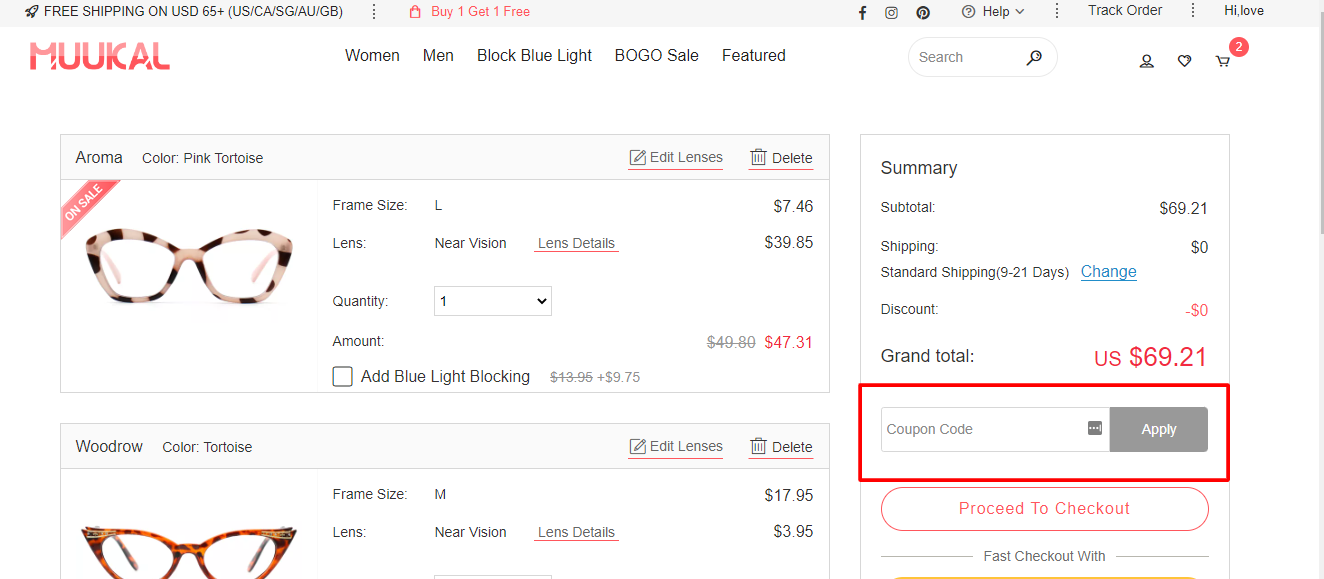The height and width of the screenshot is (579, 1324).
Task: Open the shopping cart icon
Action: click(1222, 61)
